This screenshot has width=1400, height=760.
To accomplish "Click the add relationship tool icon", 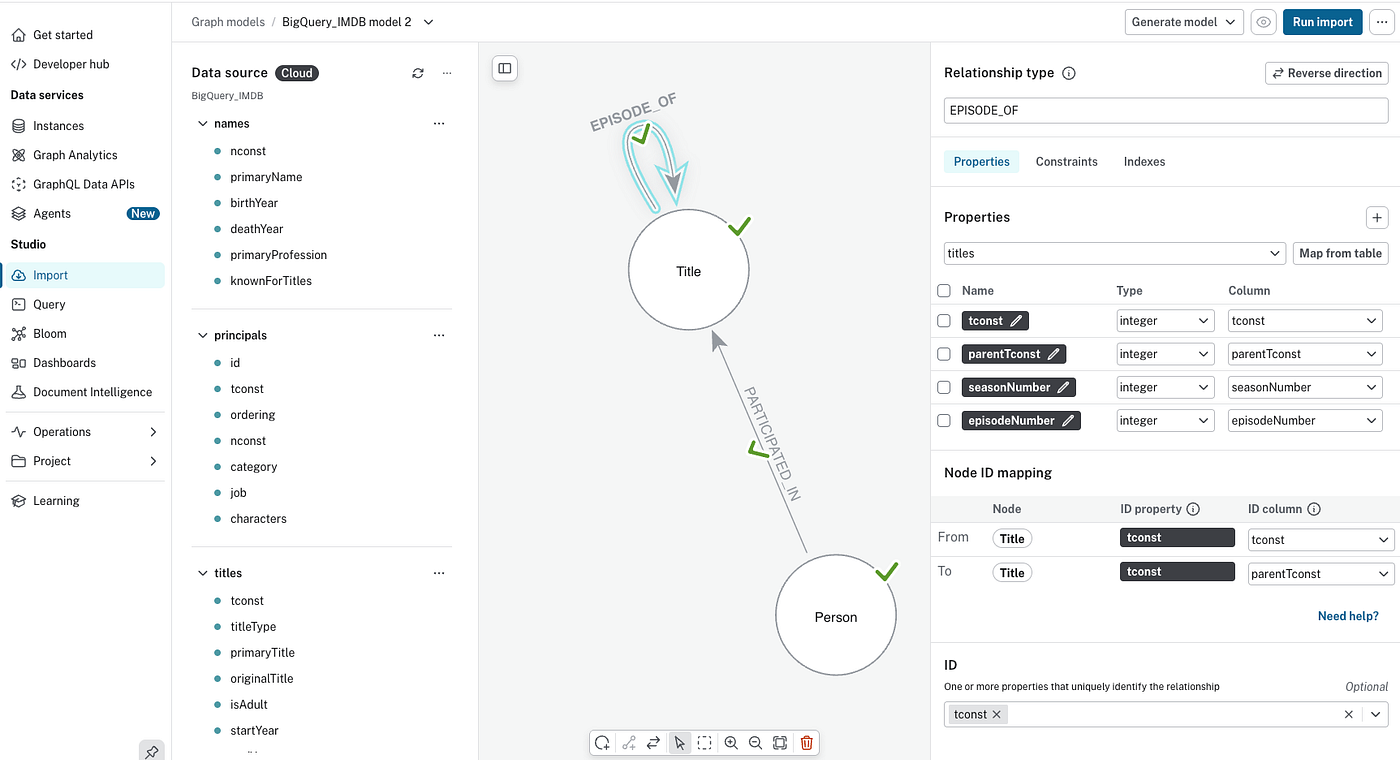I will coord(628,743).
